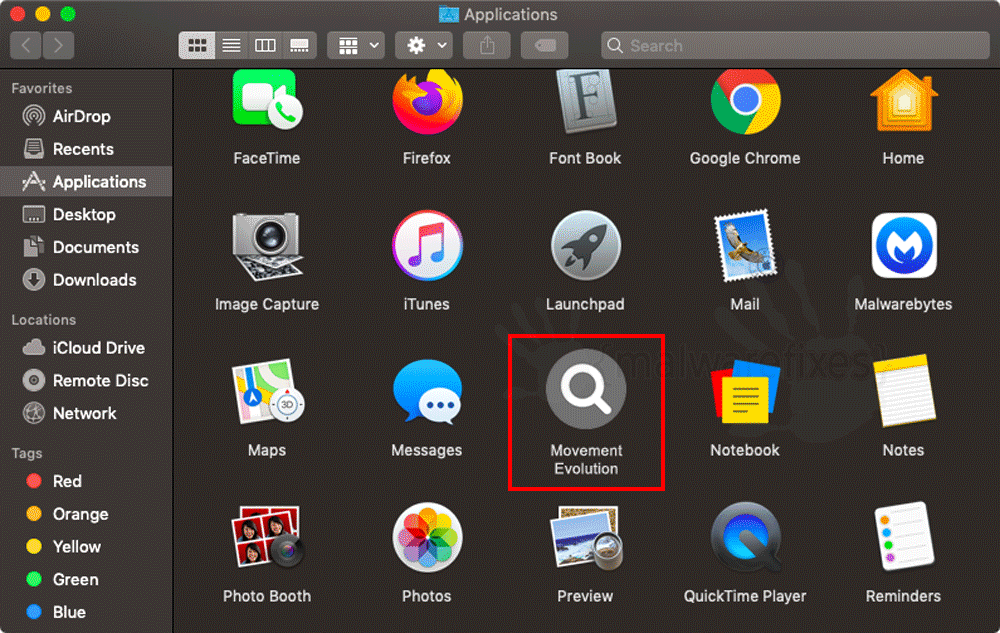Click the "Image Capture" label text
The width and height of the screenshot is (1000, 633).
267,304
